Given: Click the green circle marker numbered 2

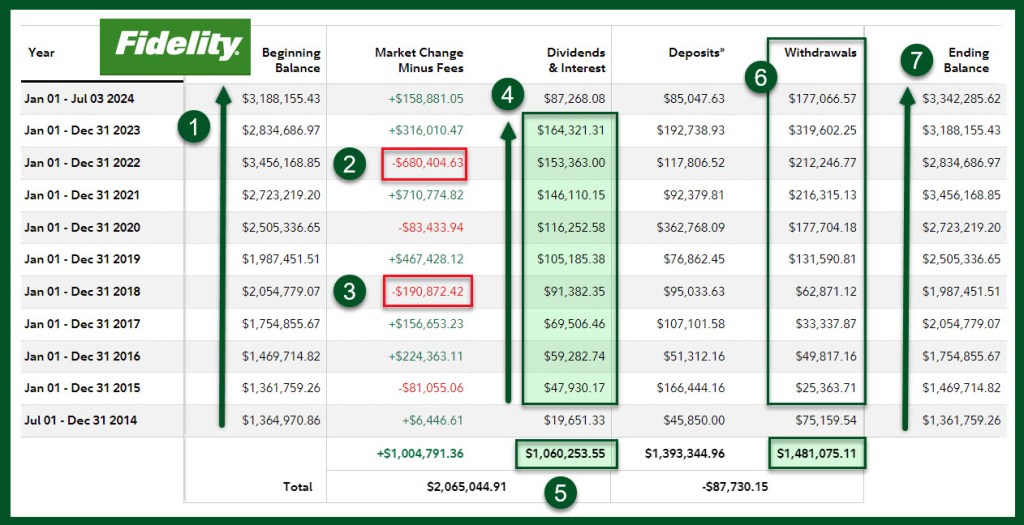Looking at the screenshot, I should coord(349,163).
